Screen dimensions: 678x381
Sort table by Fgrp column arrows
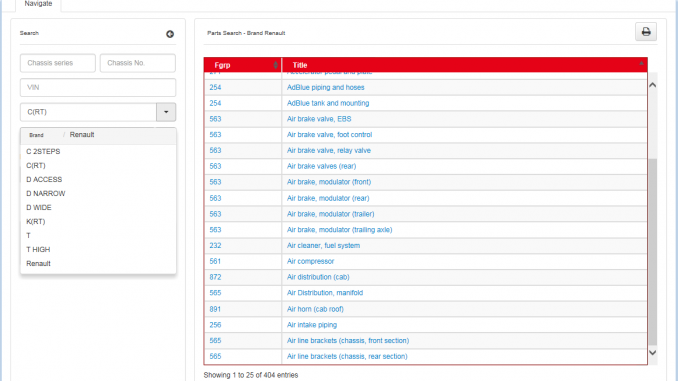click(275, 65)
